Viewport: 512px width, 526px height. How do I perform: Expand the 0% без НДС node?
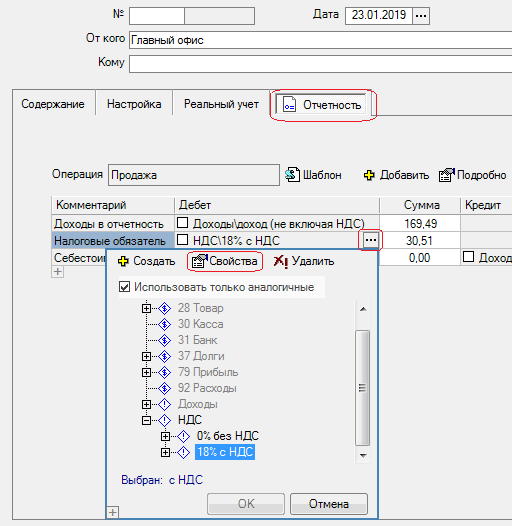pos(165,436)
